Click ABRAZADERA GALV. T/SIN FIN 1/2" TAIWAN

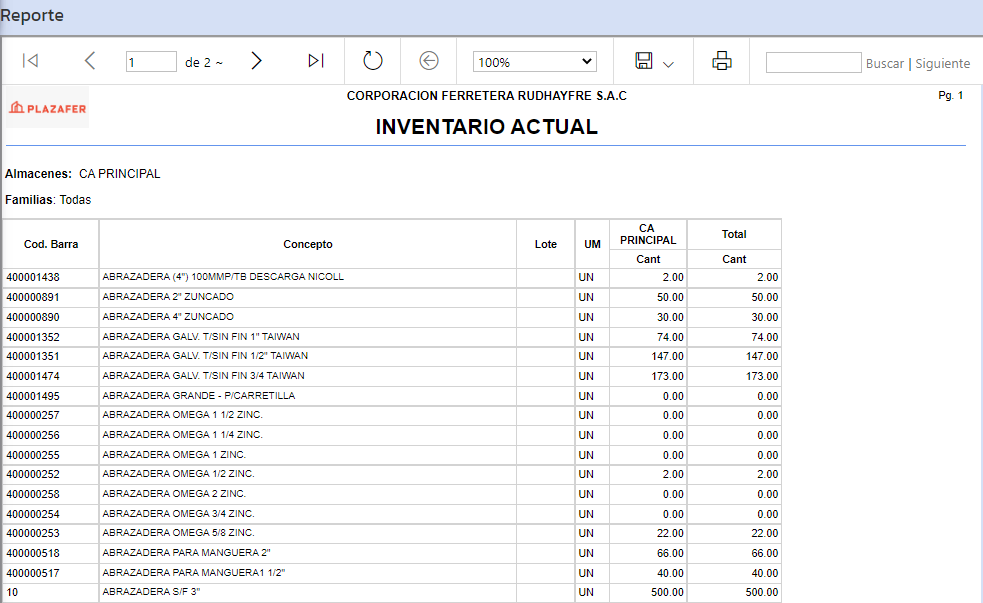(205, 355)
